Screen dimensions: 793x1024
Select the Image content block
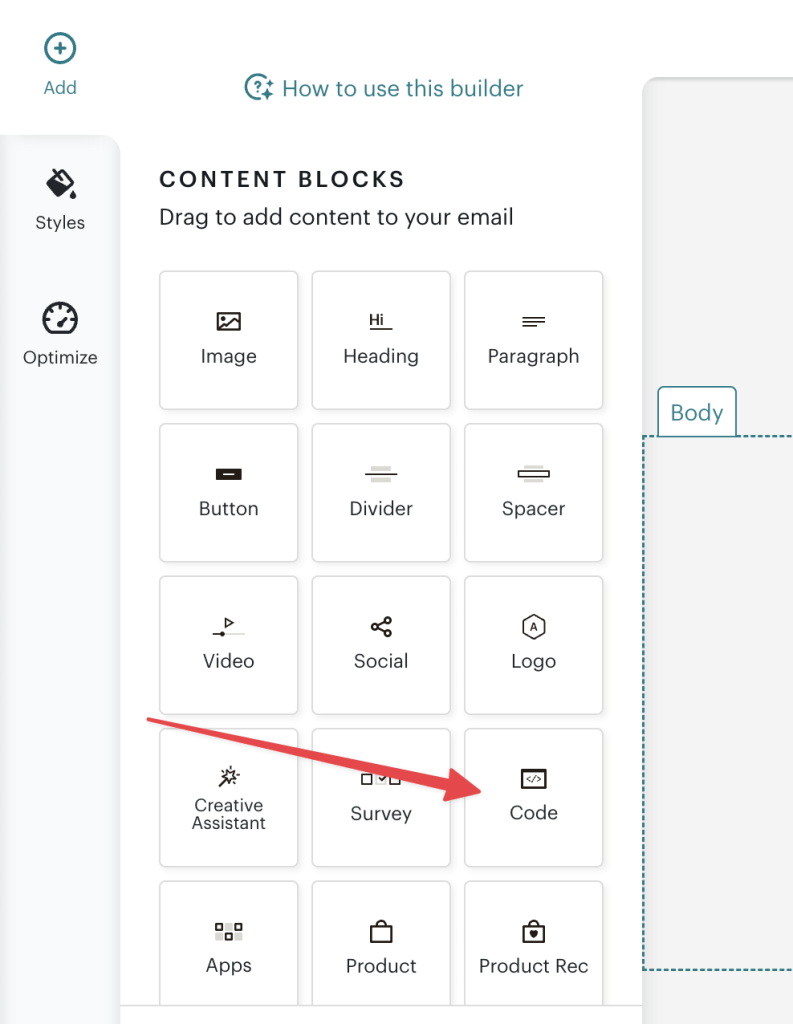pyautogui.click(x=228, y=340)
